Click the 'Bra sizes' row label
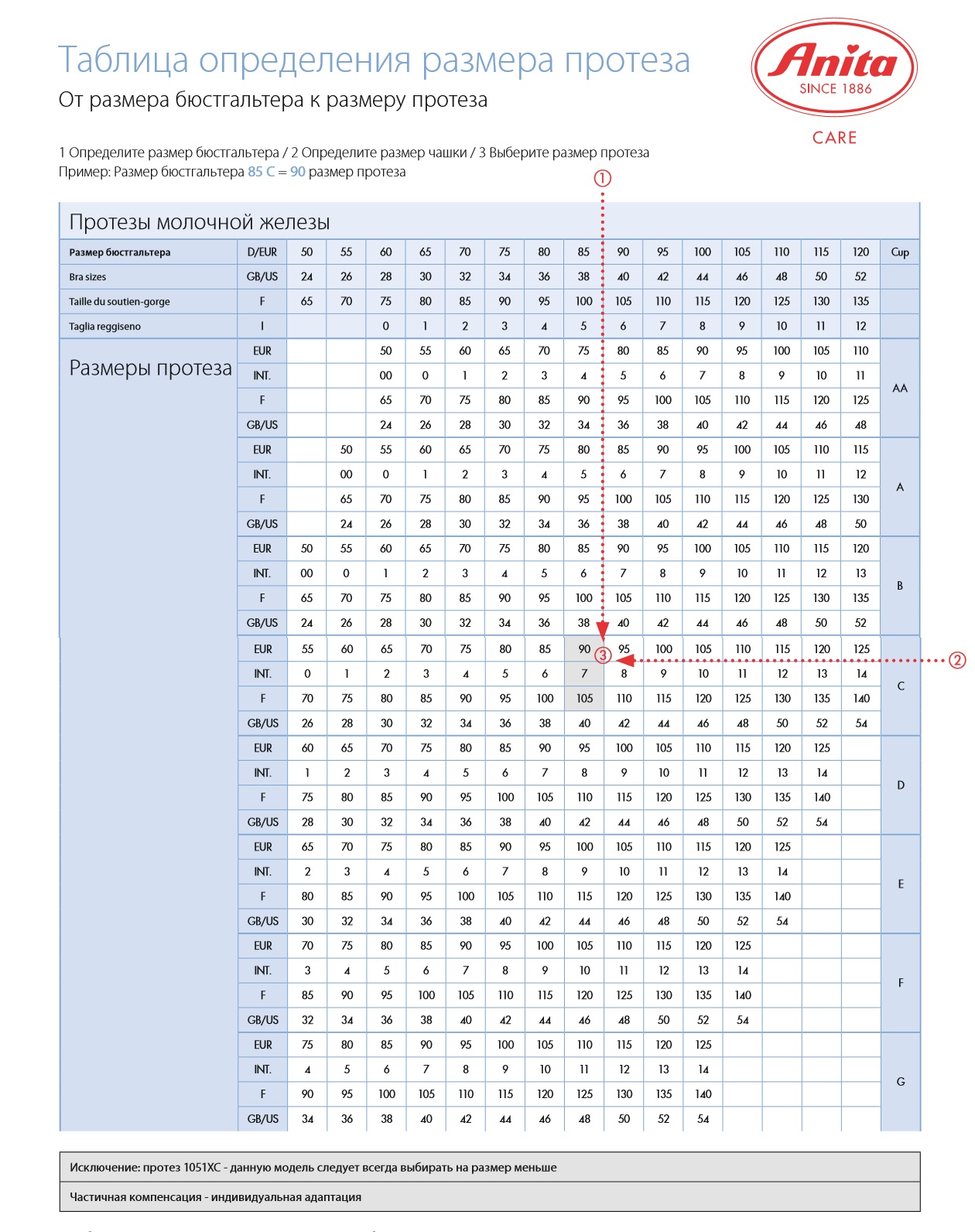The width and height of the screenshot is (975, 1232). (x=87, y=277)
